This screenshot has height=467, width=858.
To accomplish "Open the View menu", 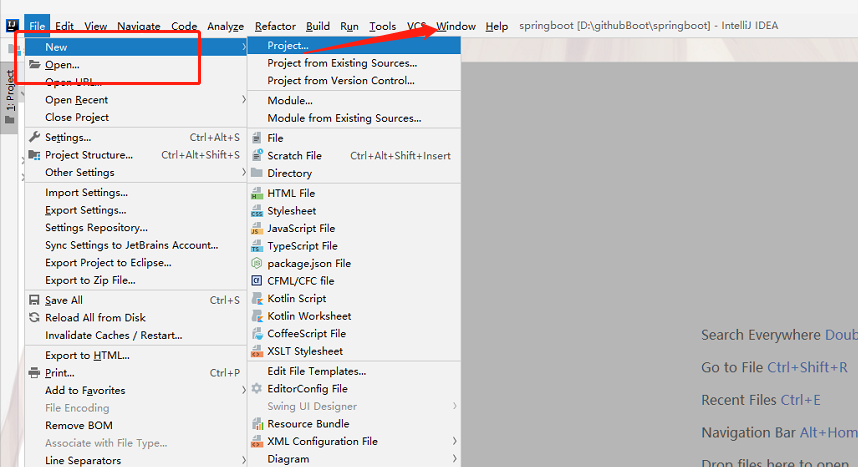I will [96, 26].
